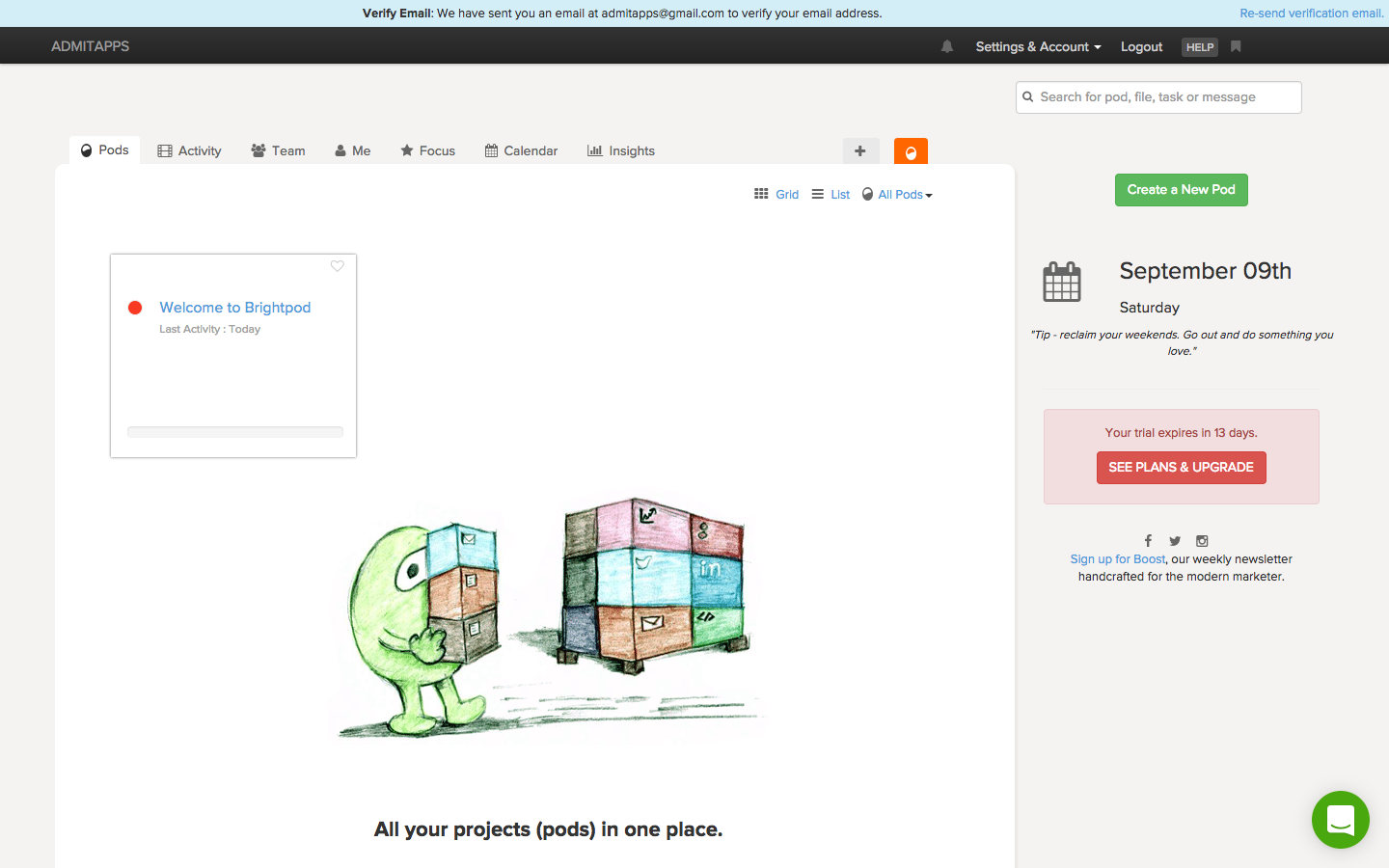Open the Facebook social icon
Screen dimensions: 1389x868
coord(1148,541)
